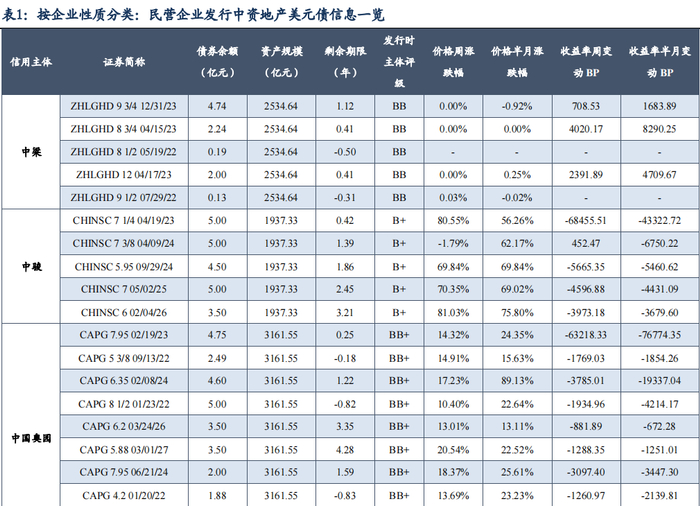Select value 62.17%

[x=517, y=243]
